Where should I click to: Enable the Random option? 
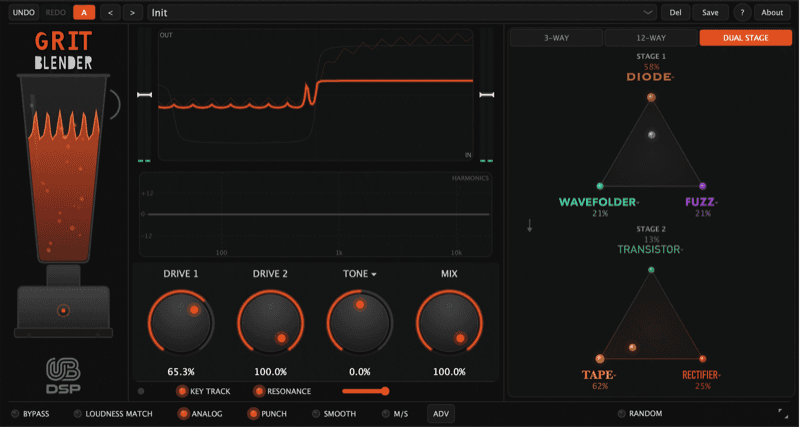point(640,414)
